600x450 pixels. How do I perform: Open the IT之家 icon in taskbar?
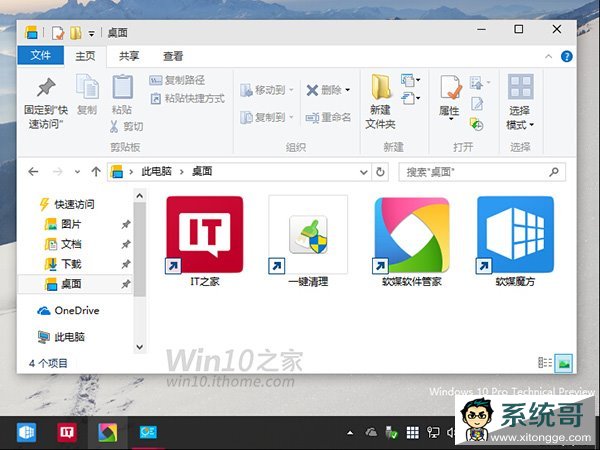click(67, 432)
